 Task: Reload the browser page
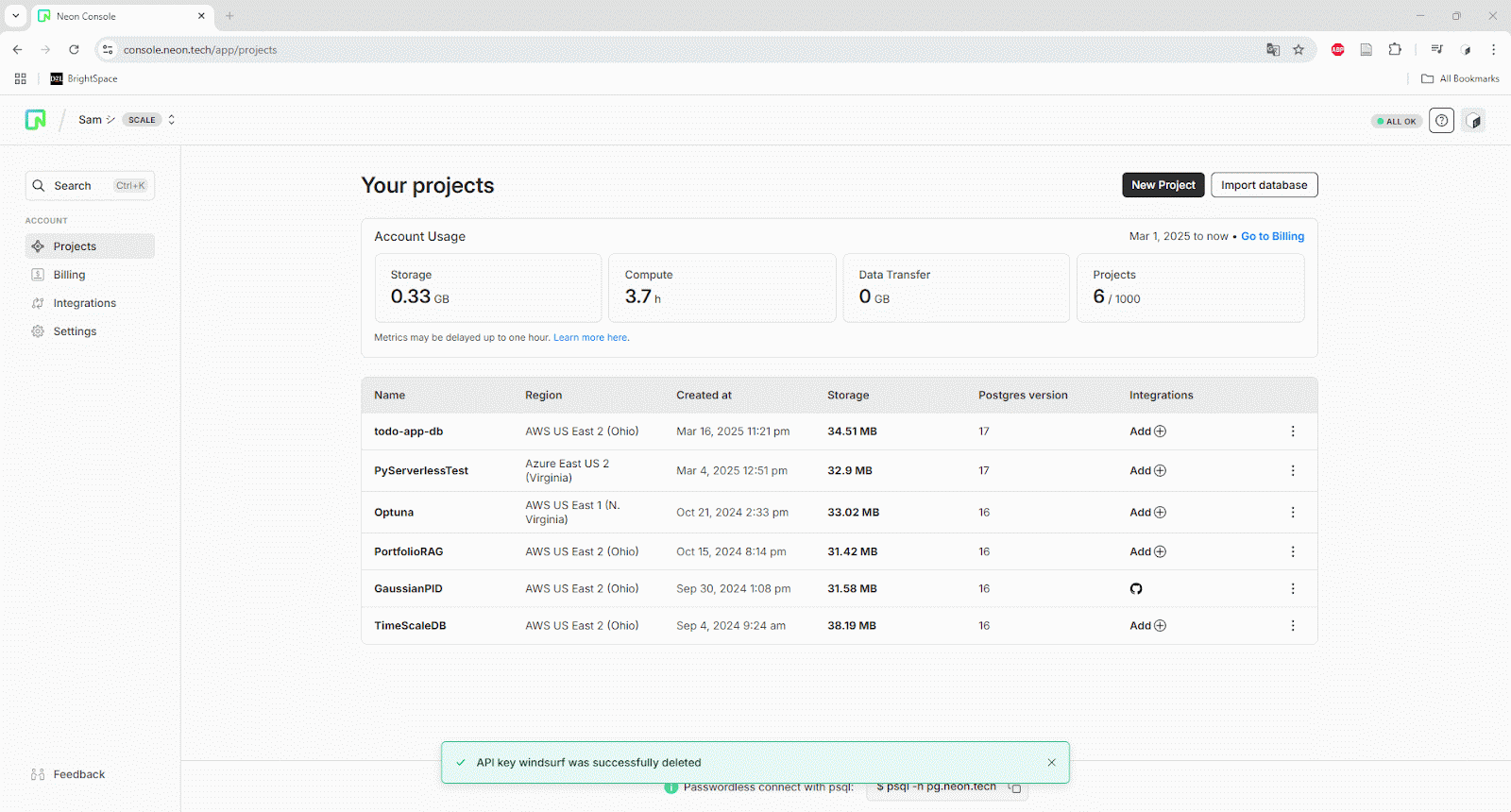[74, 50]
